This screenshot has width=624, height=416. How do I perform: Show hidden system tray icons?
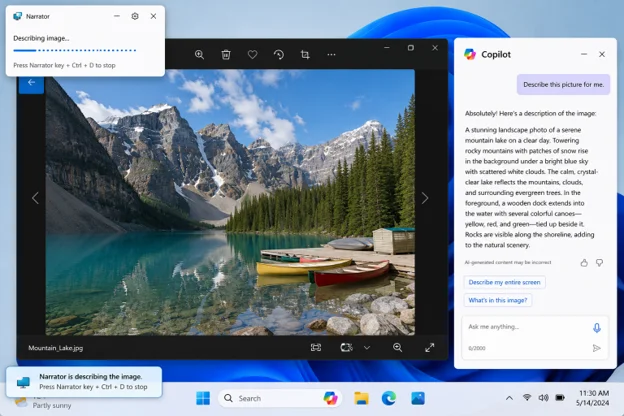pyautogui.click(x=509, y=398)
